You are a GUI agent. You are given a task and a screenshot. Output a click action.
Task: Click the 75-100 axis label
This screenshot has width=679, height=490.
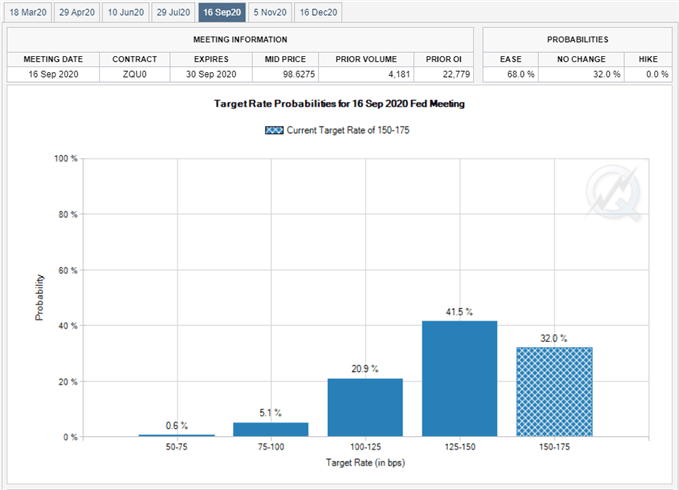pyautogui.click(x=271, y=447)
